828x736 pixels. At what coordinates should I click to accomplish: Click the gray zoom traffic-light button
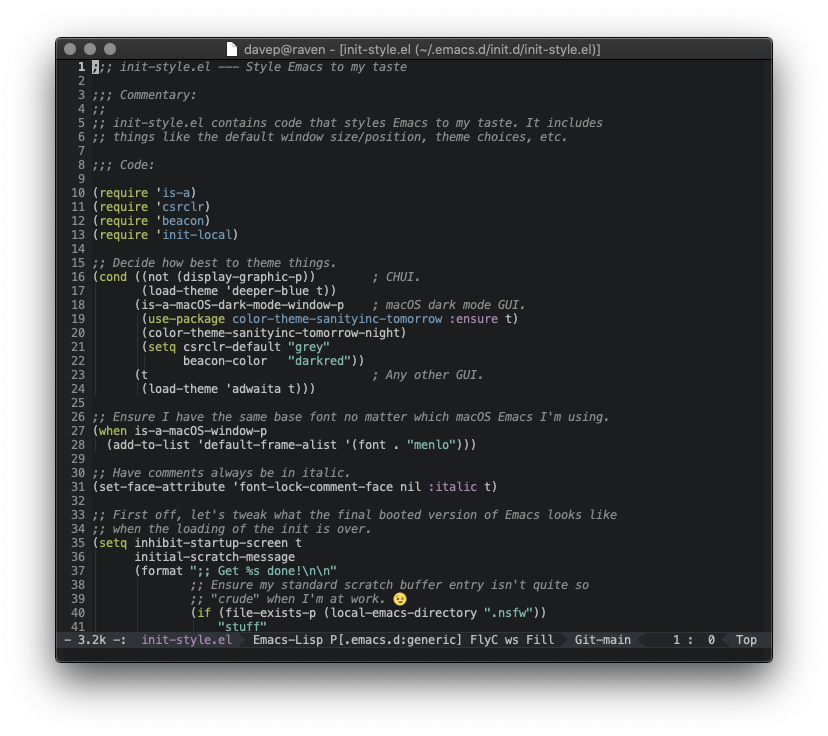click(x=110, y=49)
